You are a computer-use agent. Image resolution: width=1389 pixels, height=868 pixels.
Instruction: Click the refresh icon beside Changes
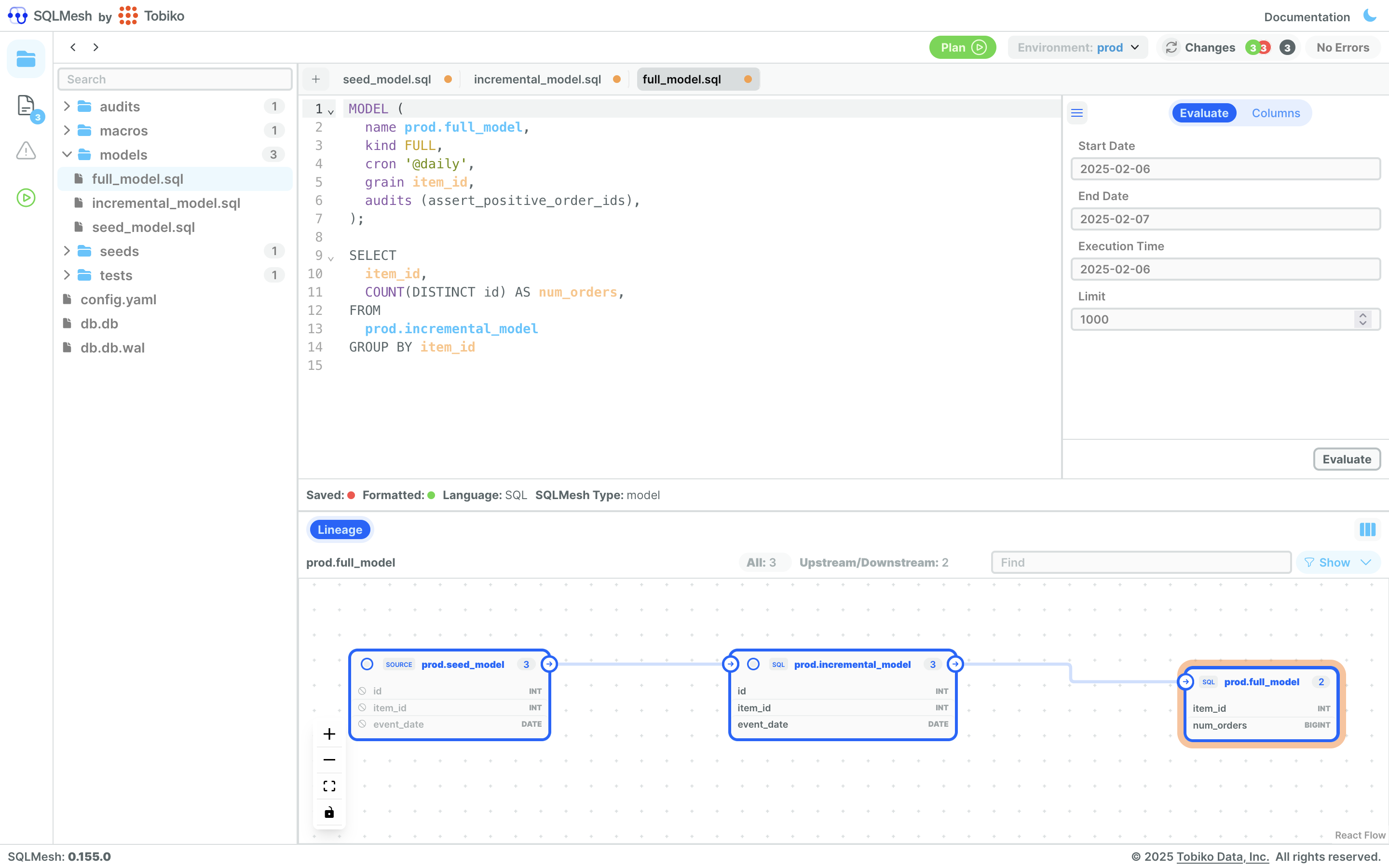point(1171,47)
